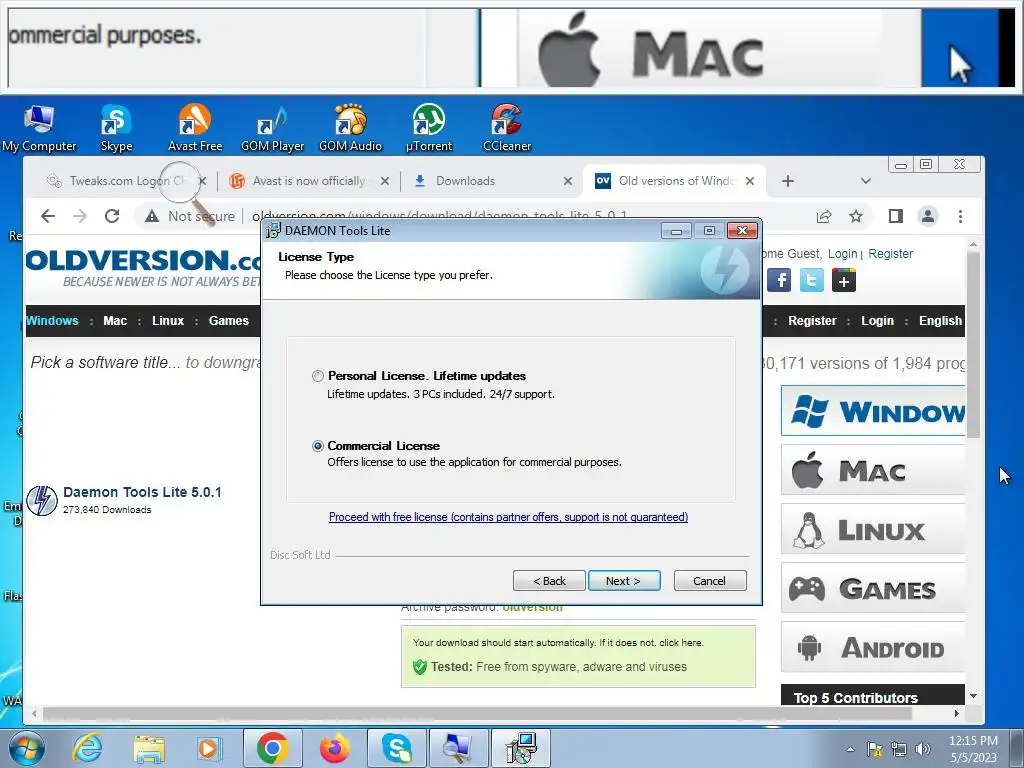Screen dimensions: 1024x768
Task: Toggle the browser side panel
Action: point(896,216)
